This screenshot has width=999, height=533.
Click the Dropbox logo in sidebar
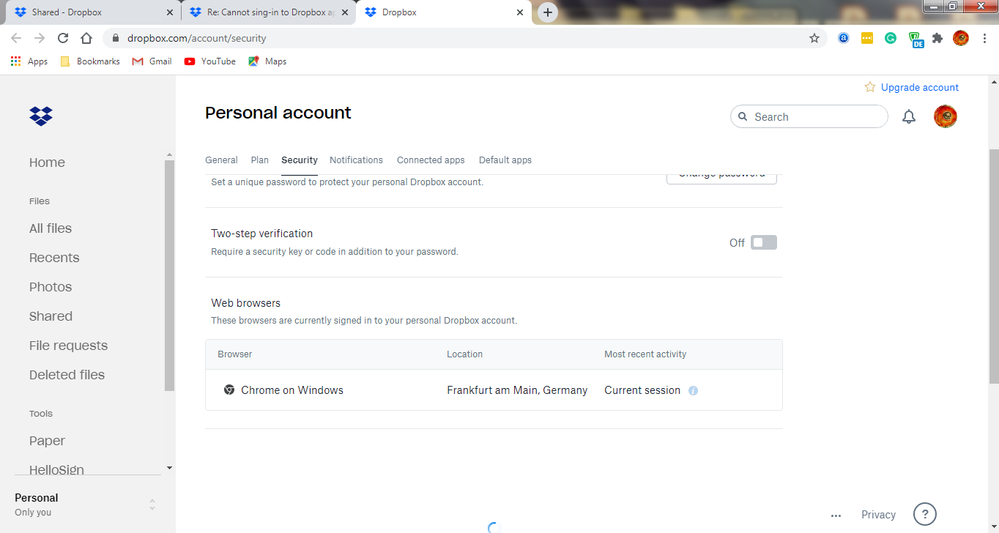pos(41,116)
